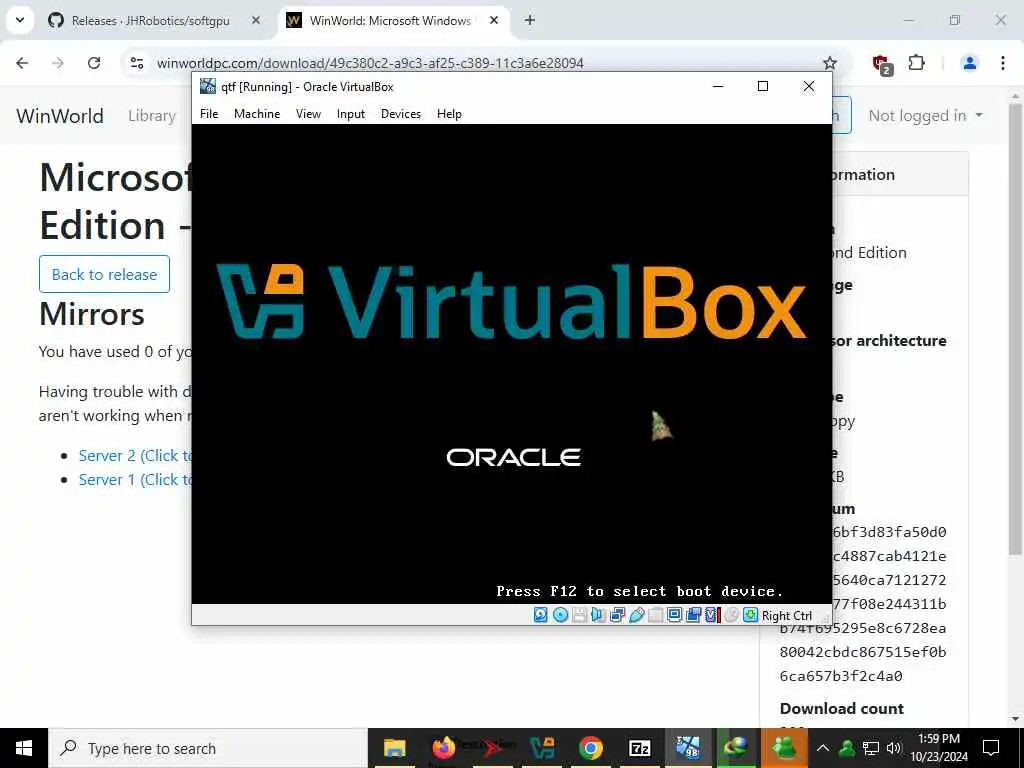Open Google Chrome from the taskbar

click(590, 748)
